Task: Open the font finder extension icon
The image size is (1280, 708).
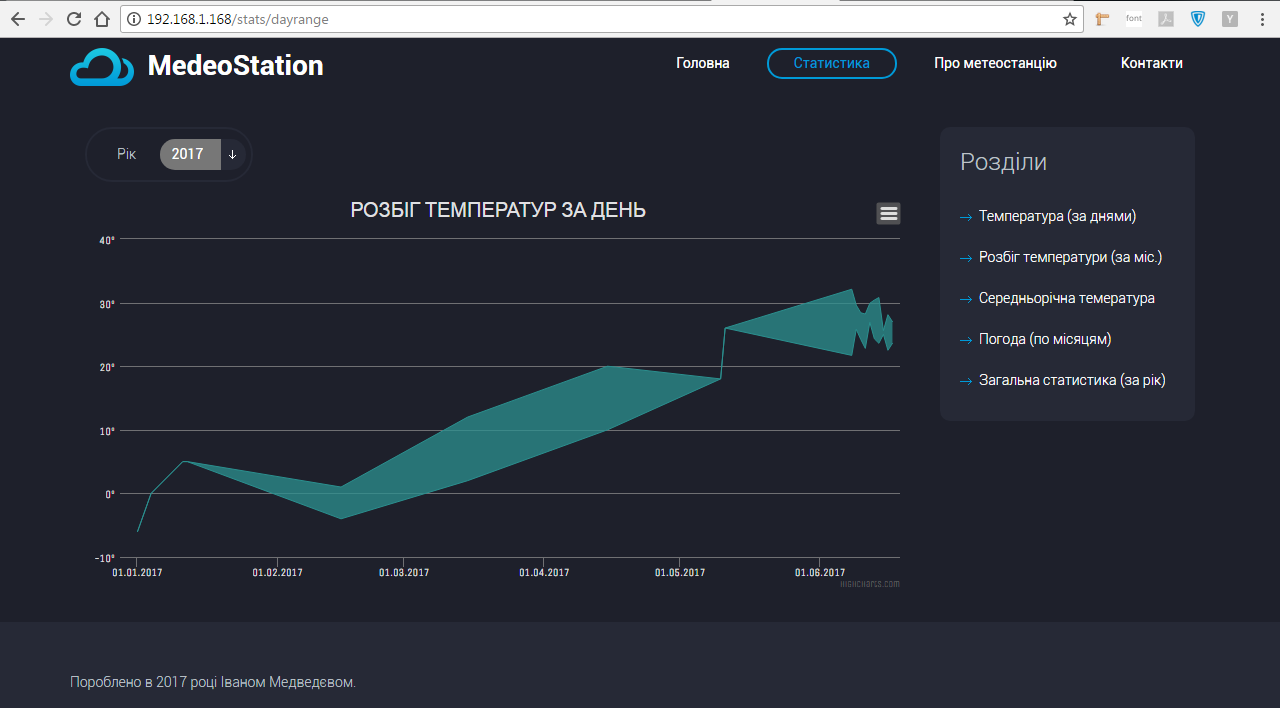Action: (x=1134, y=19)
